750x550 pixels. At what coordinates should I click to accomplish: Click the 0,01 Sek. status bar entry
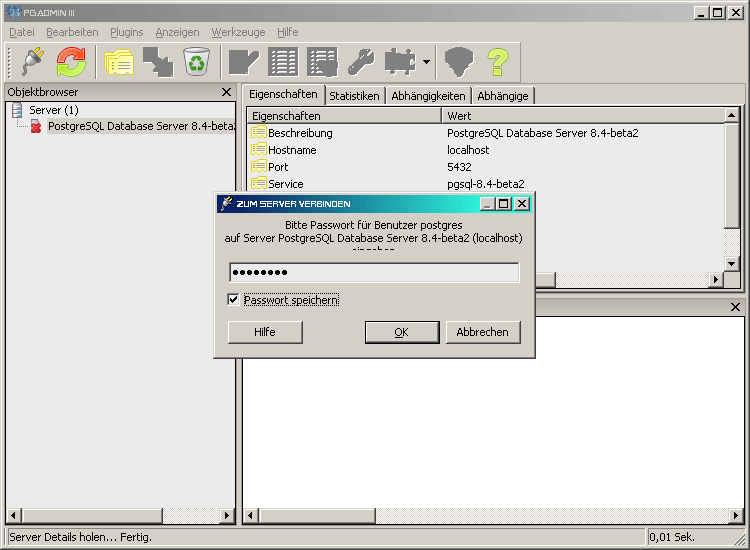coord(672,537)
